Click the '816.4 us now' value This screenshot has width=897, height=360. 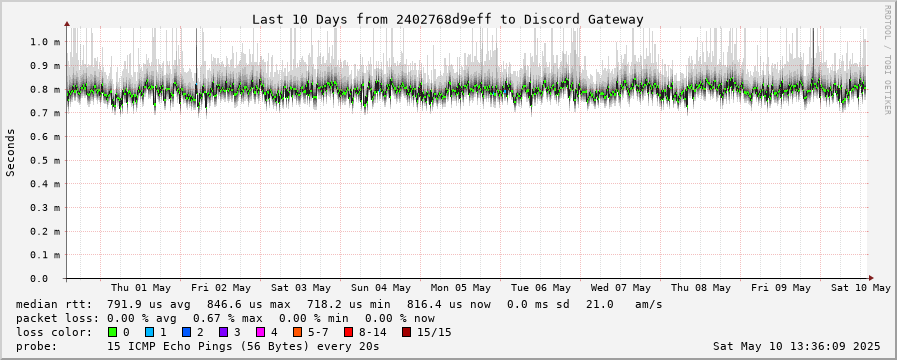[x=448, y=304]
